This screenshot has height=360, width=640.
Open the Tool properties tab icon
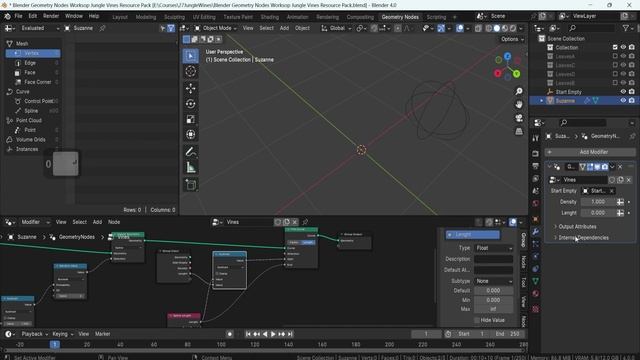click(x=536, y=138)
